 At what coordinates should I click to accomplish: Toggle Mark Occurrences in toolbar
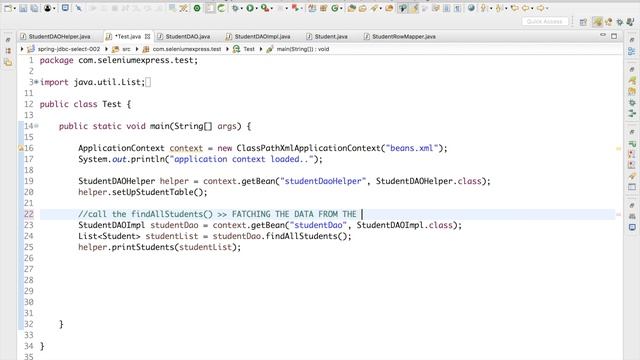pyautogui.click(x=414, y=8)
